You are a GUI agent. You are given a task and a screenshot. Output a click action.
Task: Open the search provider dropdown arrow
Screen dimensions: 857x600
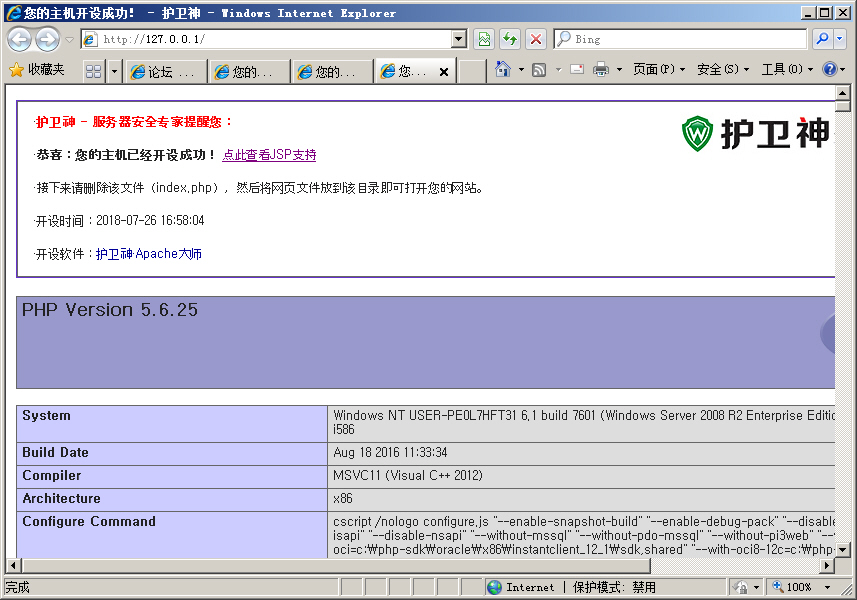[840, 39]
